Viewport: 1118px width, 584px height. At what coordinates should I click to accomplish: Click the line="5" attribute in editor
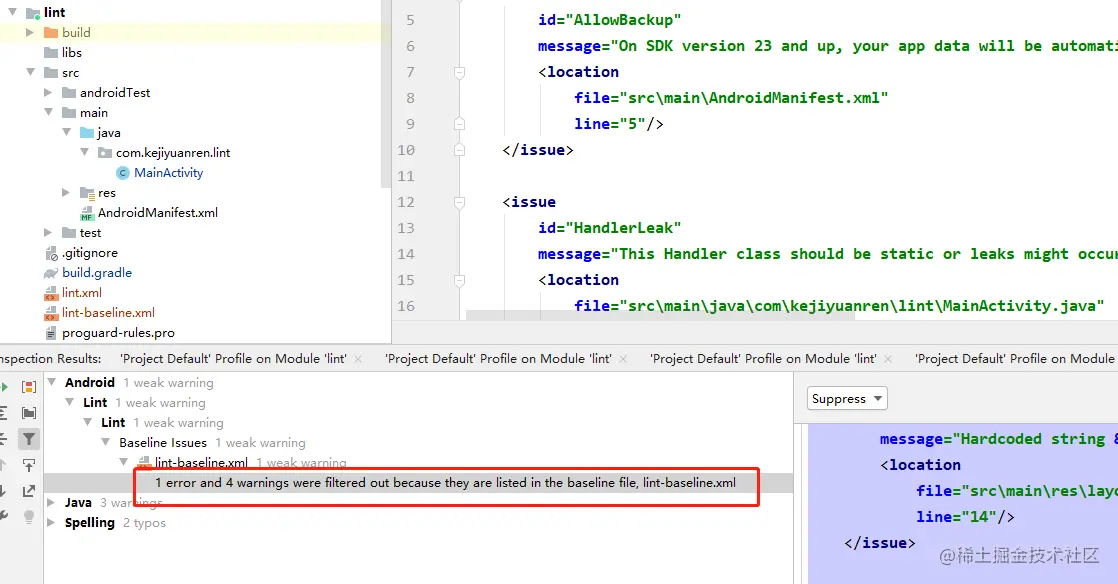tap(610, 124)
